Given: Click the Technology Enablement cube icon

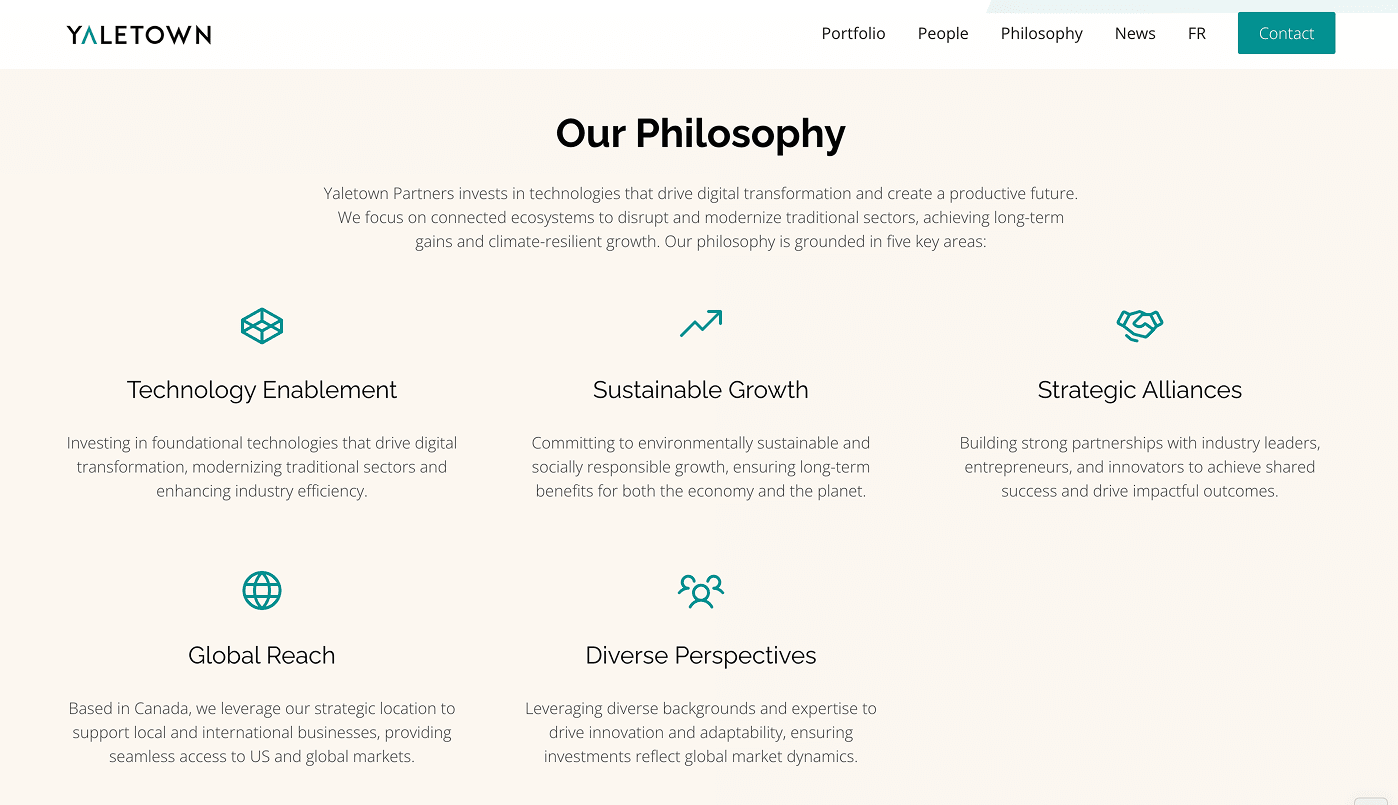Looking at the screenshot, I should pyautogui.click(x=262, y=325).
